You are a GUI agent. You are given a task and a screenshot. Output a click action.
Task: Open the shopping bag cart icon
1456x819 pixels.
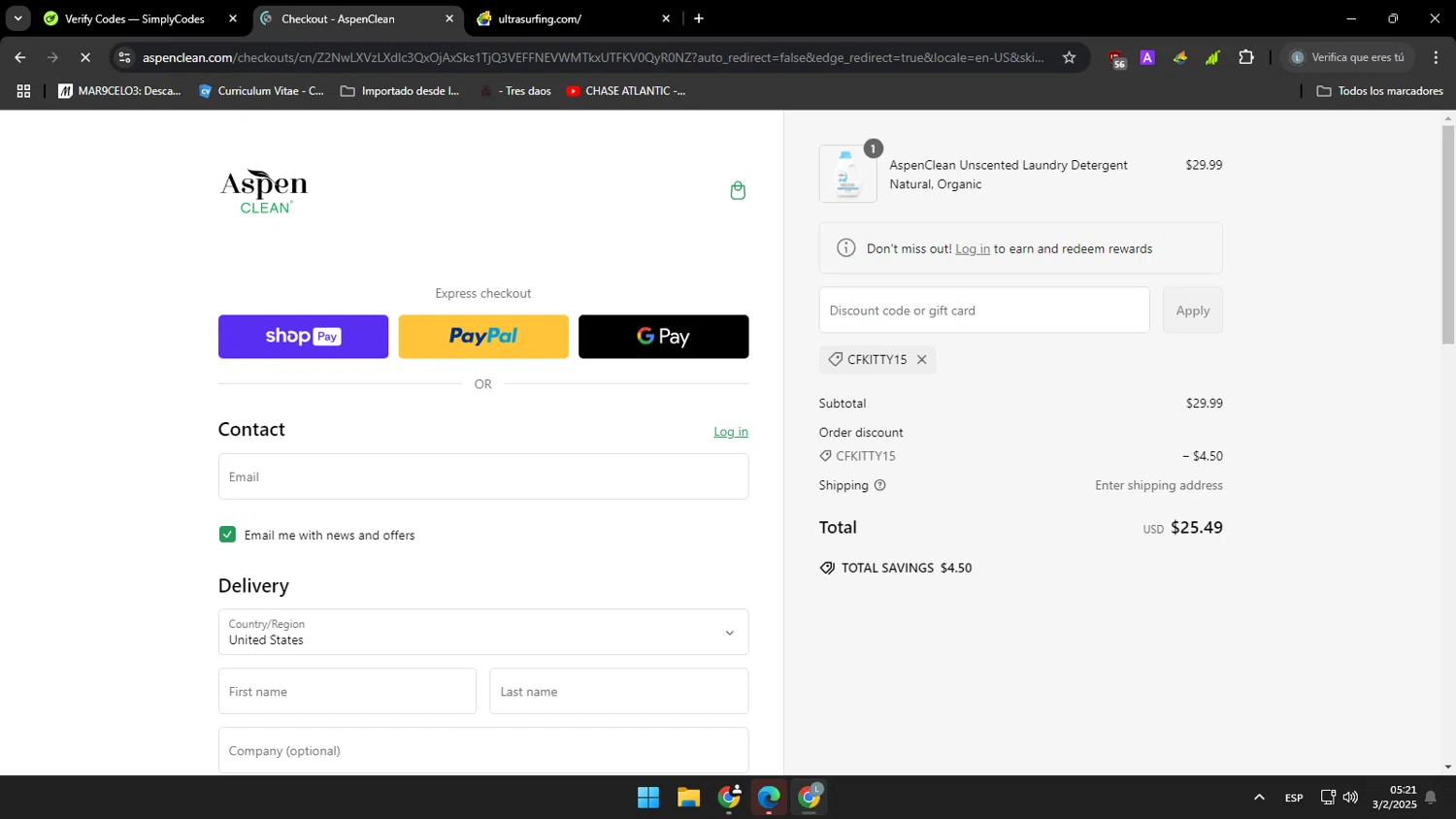tap(738, 190)
